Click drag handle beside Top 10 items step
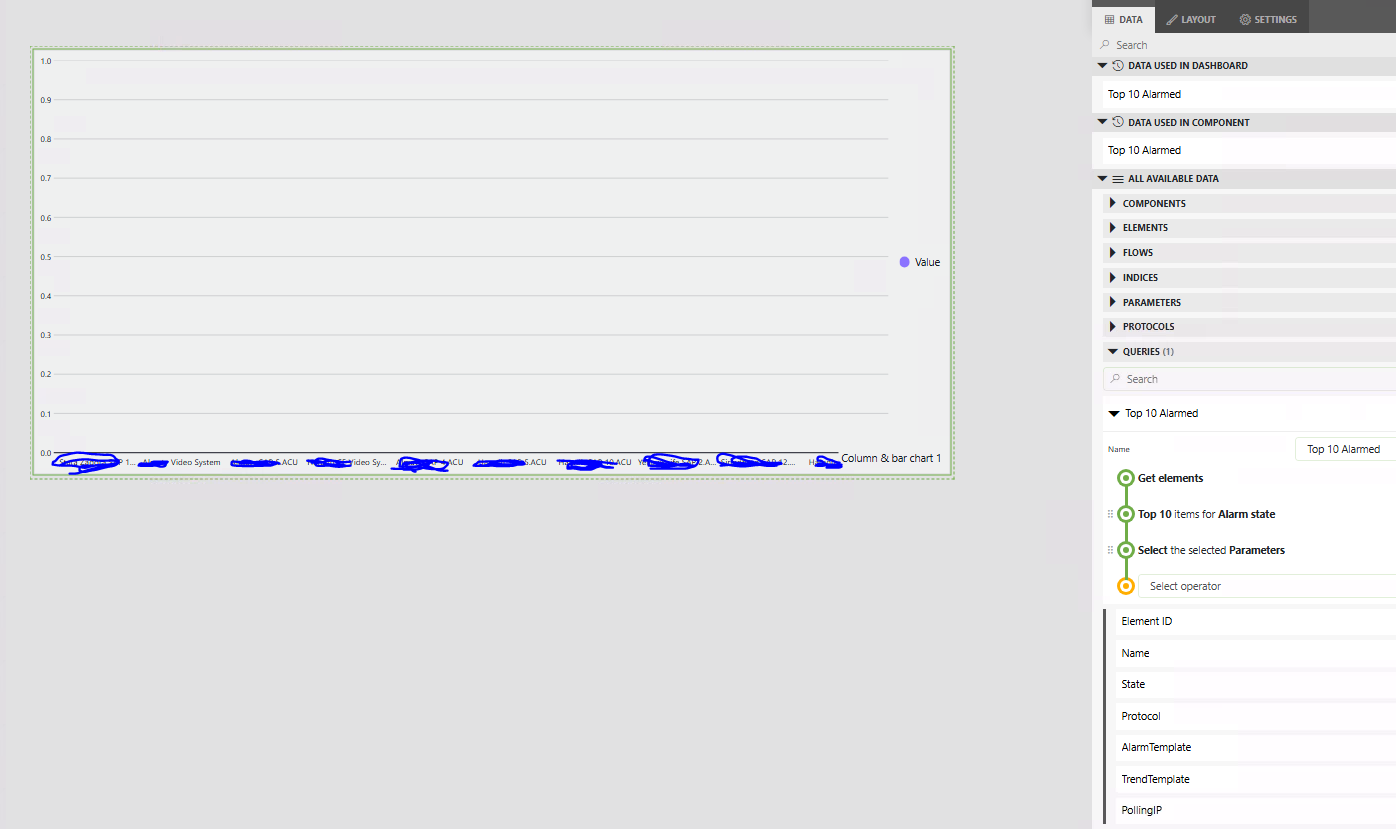The height and width of the screenshot is (829, 1396). point(1110,514)
